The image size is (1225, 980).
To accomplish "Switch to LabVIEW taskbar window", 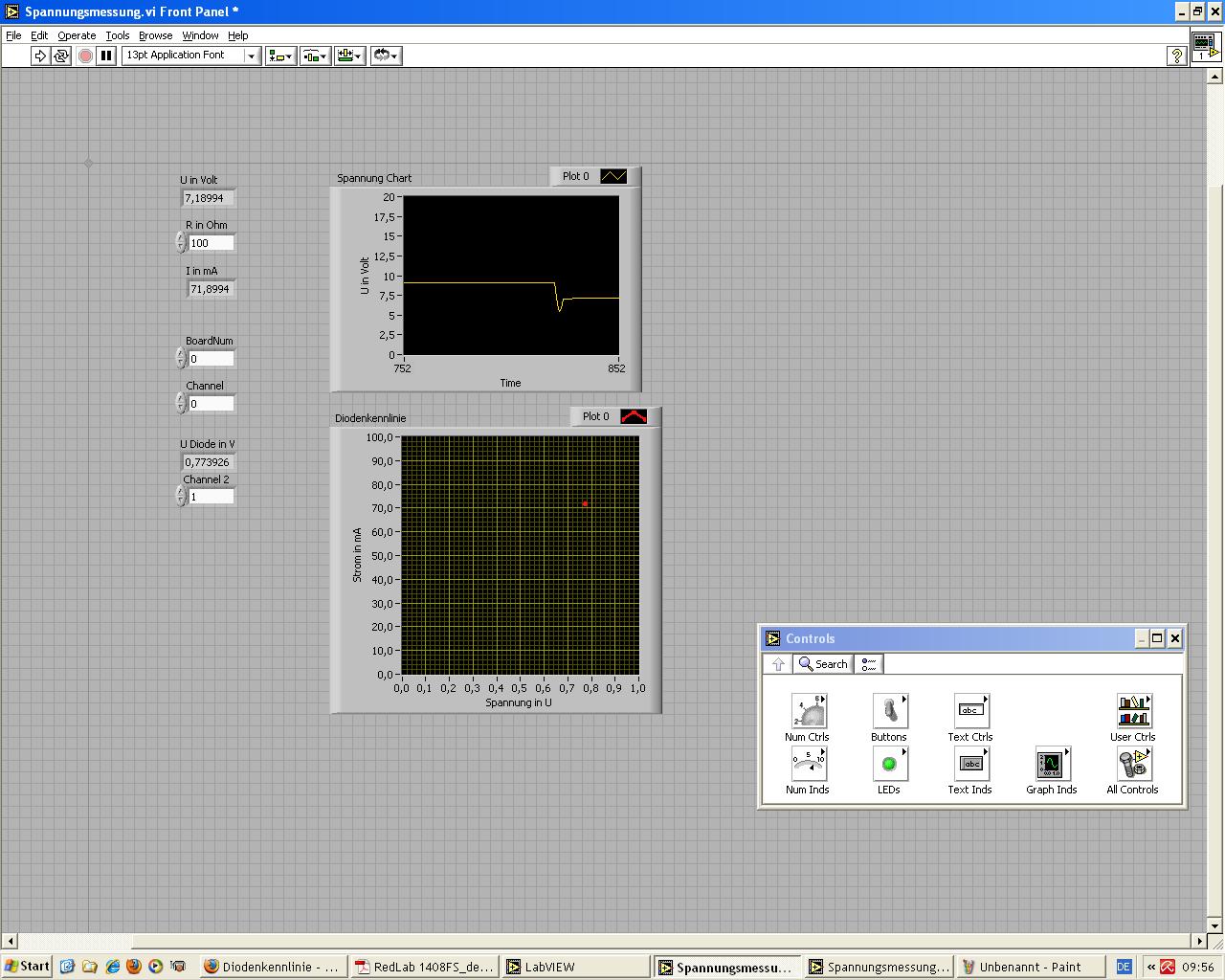I will coord(574,967).
